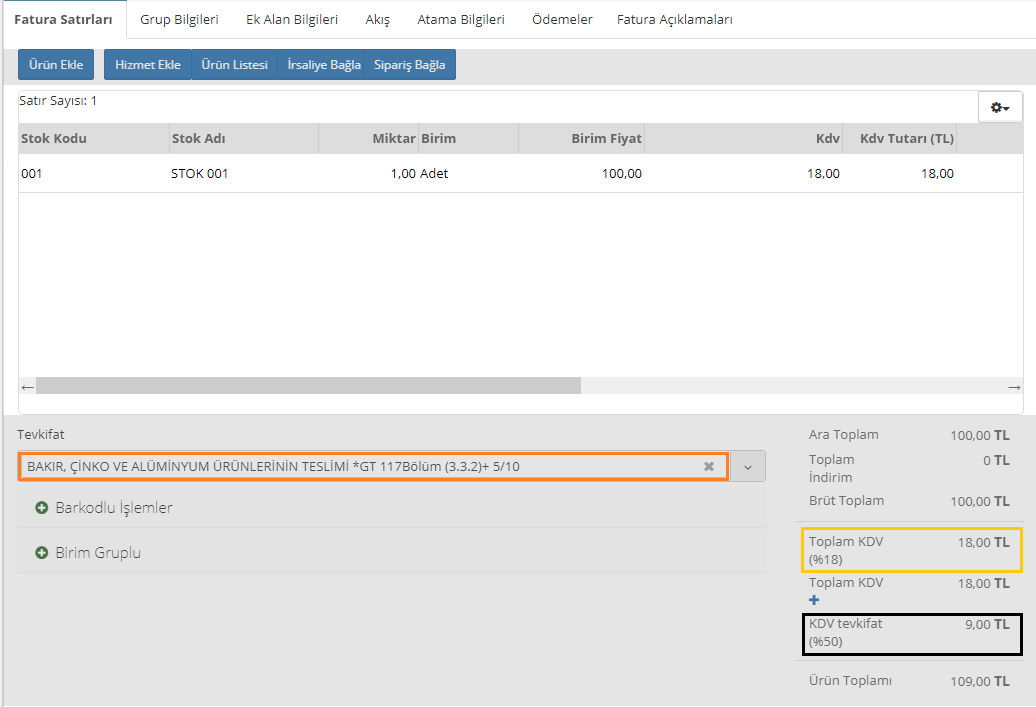Go to the Ödemeler tab
Image resolution: width=1036 pixels, height=707 pixels.
pos(562,19)
